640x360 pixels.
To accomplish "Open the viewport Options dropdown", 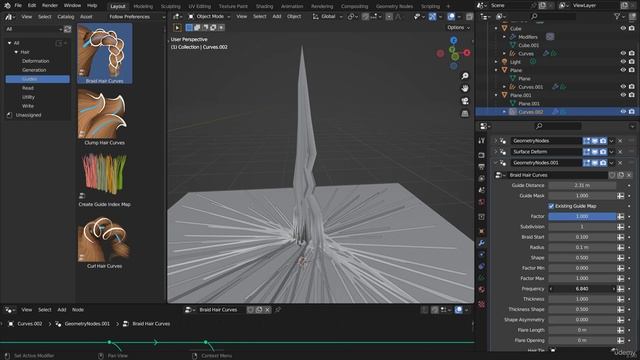I will coord(458,27).
